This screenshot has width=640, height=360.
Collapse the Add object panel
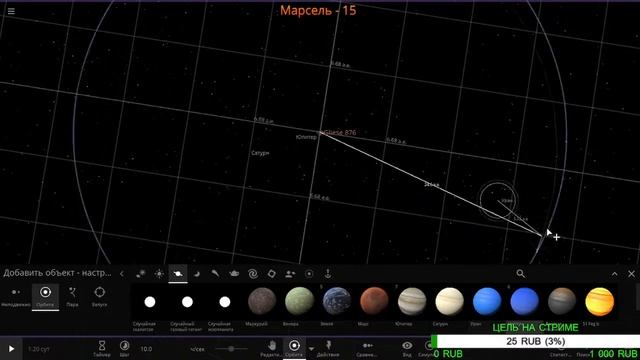pyautogui.click(x=615, y=274)
